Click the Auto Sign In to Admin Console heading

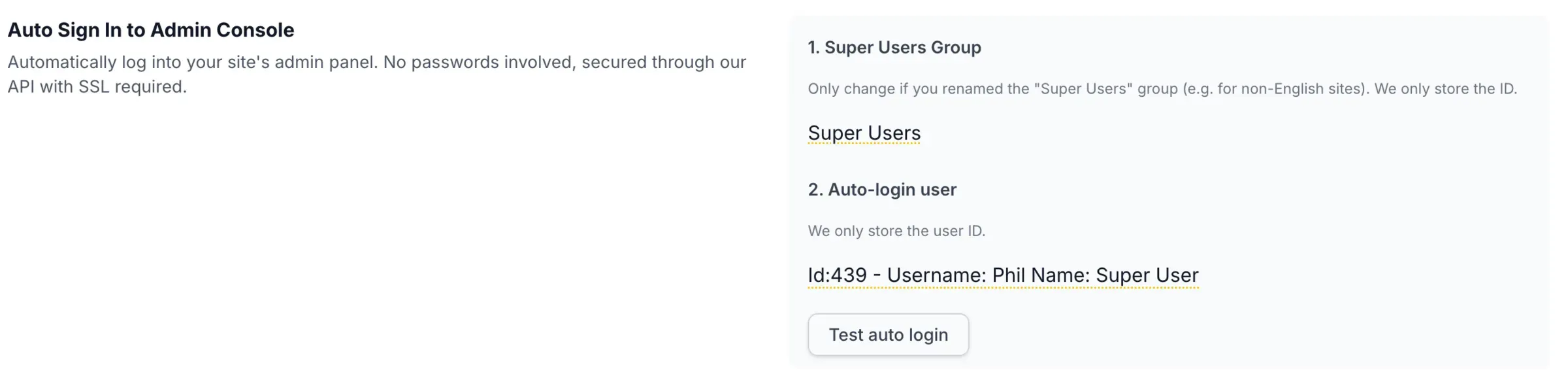point(150,29)
